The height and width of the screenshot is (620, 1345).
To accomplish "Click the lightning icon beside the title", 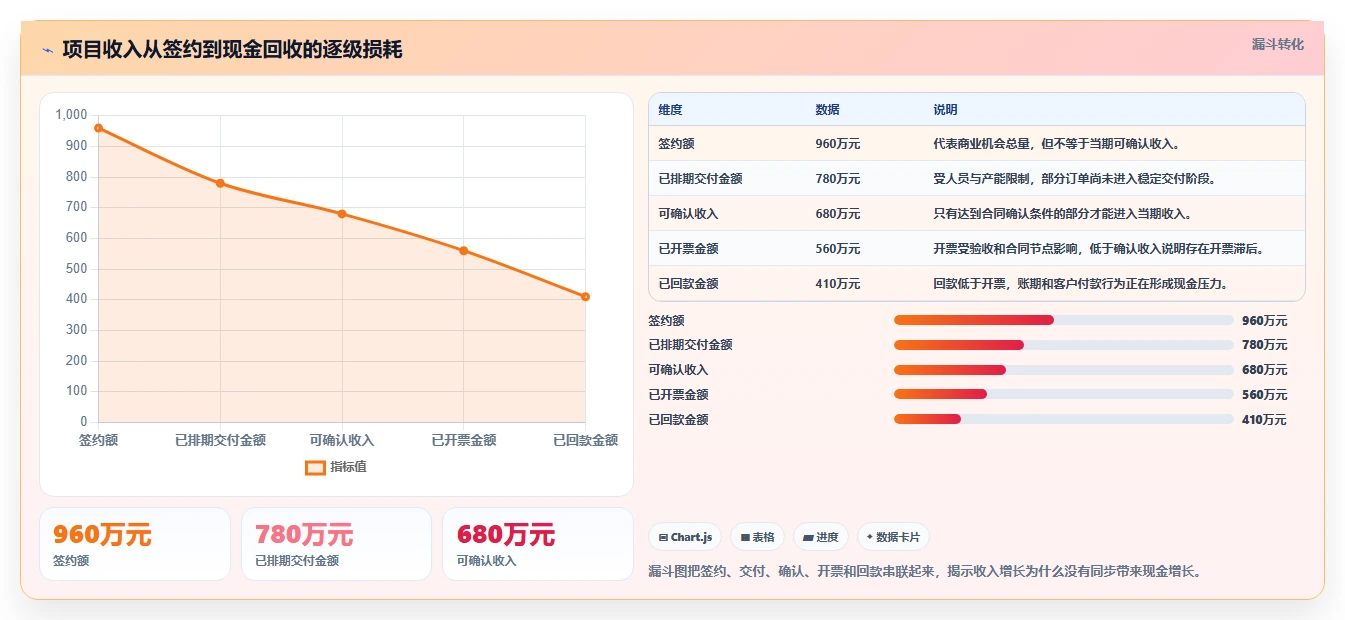I will tap(47, 50).
